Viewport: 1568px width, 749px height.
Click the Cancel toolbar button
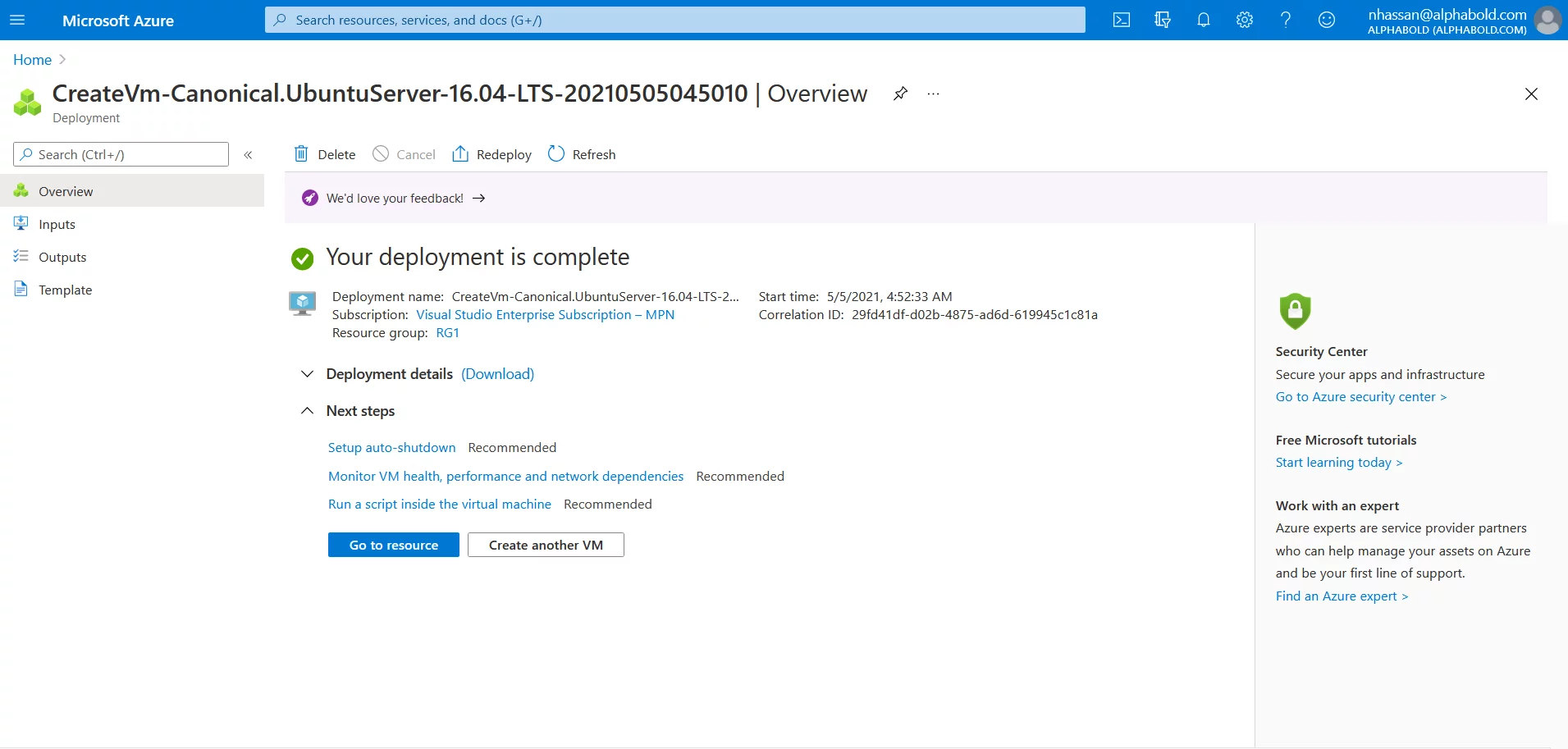click(x=404, y=154)
